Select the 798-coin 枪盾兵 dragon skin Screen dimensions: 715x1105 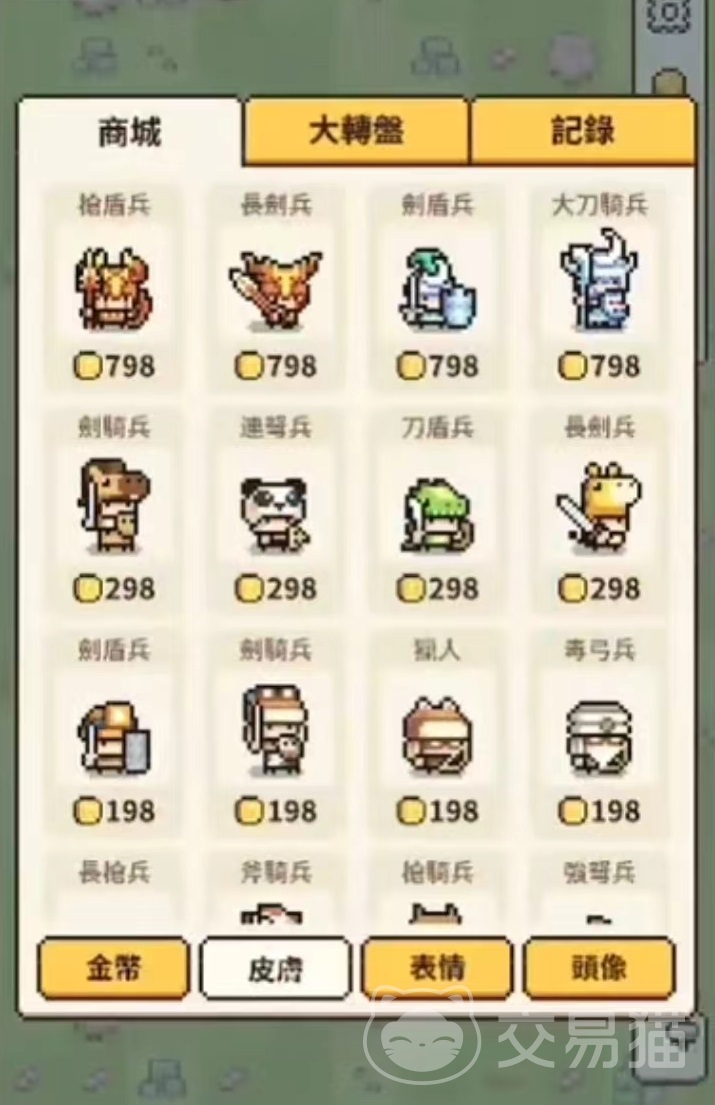point(114,289)
